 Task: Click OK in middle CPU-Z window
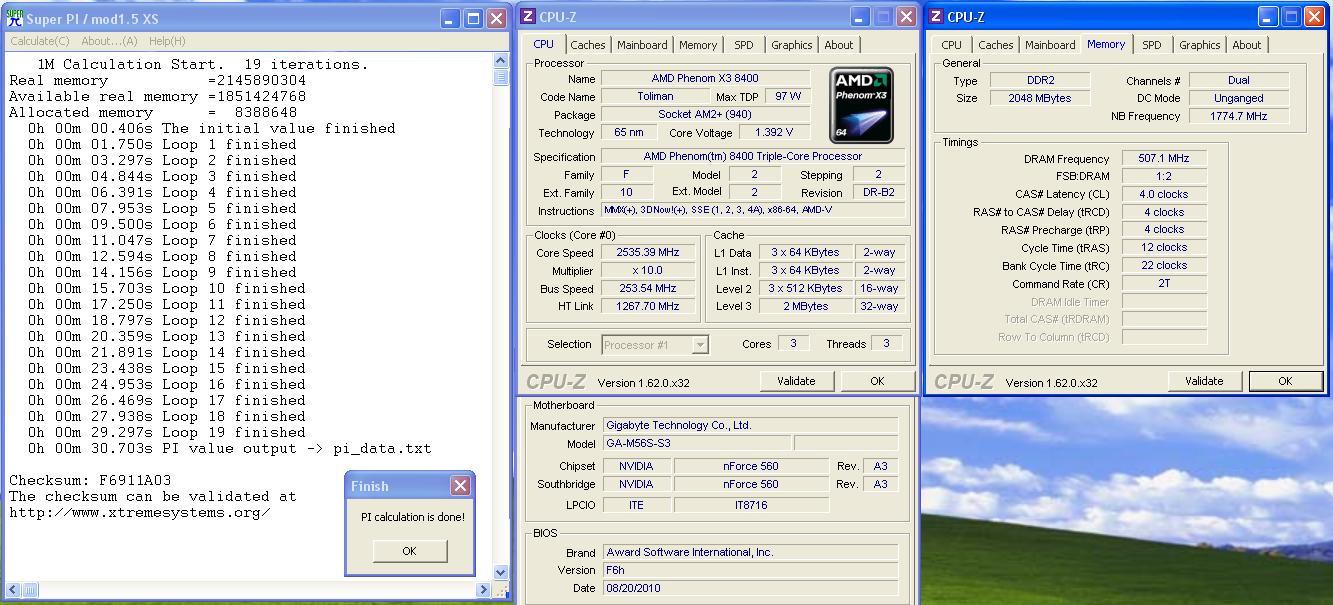tap(877, 381)
